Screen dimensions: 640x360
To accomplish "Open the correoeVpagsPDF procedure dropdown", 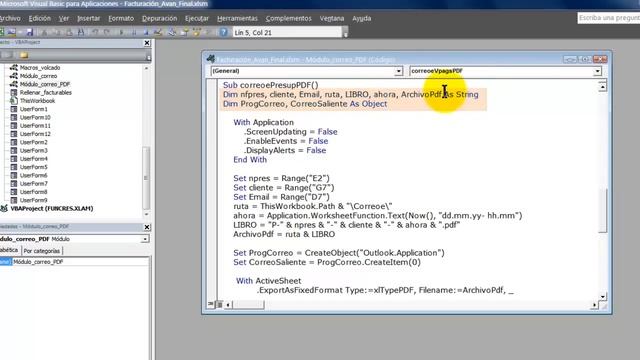I will (x=597, y=71).
